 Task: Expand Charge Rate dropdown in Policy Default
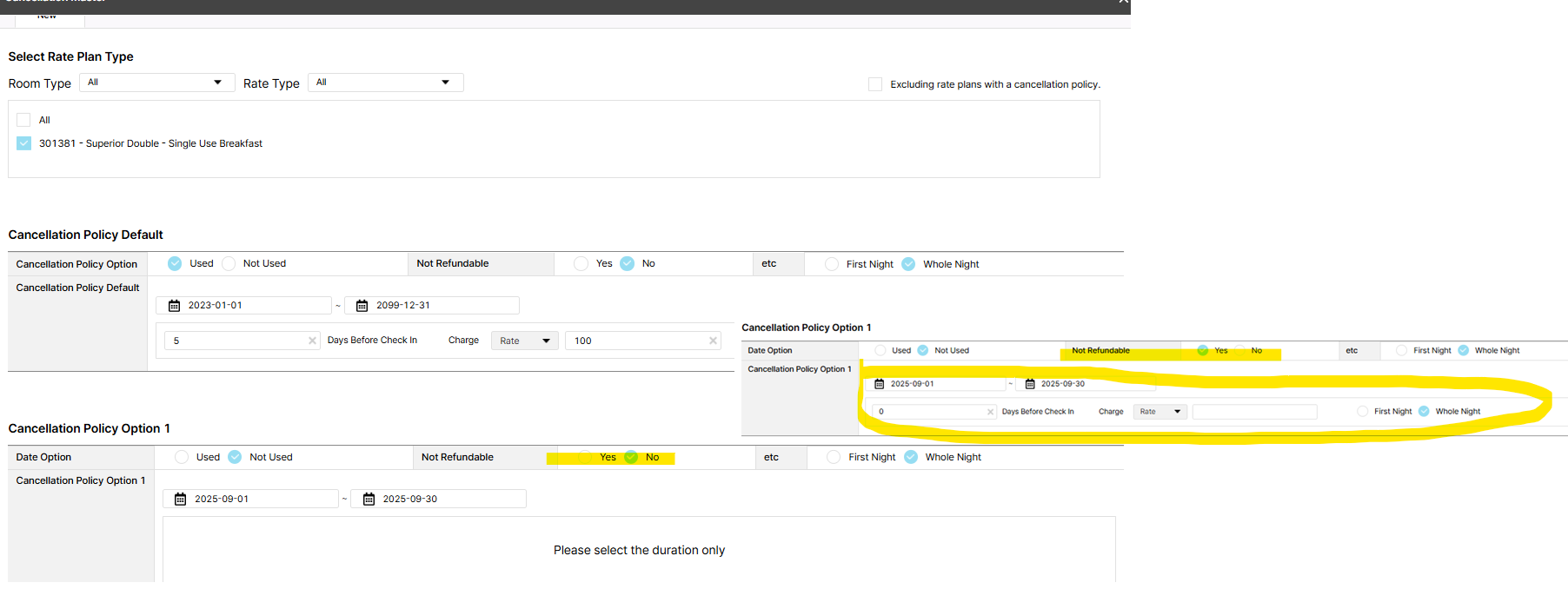[524, 341]
